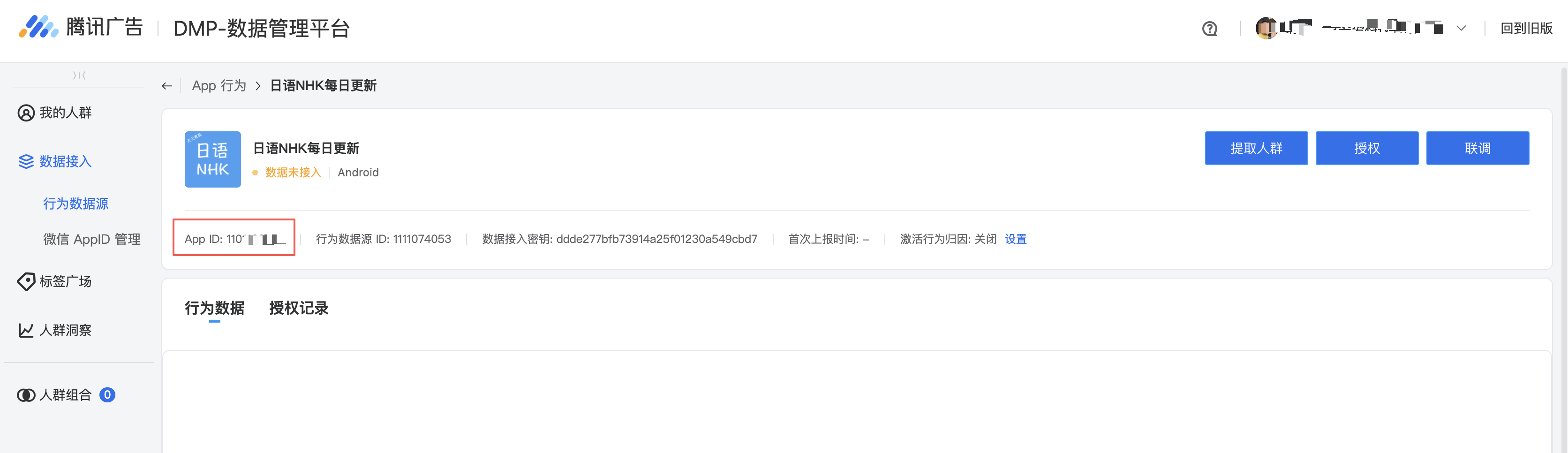Image resolution: width=1568 pixels, height=453 pixels.
Task: Open 标签广场 menu item
Action: click(66, 281)
